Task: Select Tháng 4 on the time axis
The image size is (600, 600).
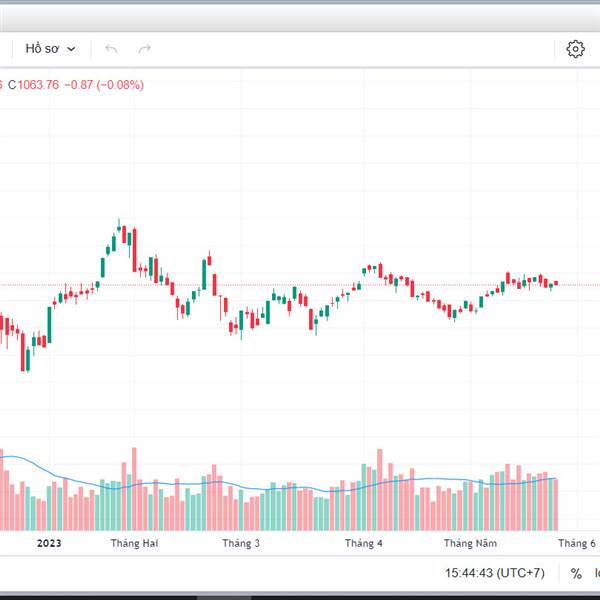Action: [x=364, y=543]
